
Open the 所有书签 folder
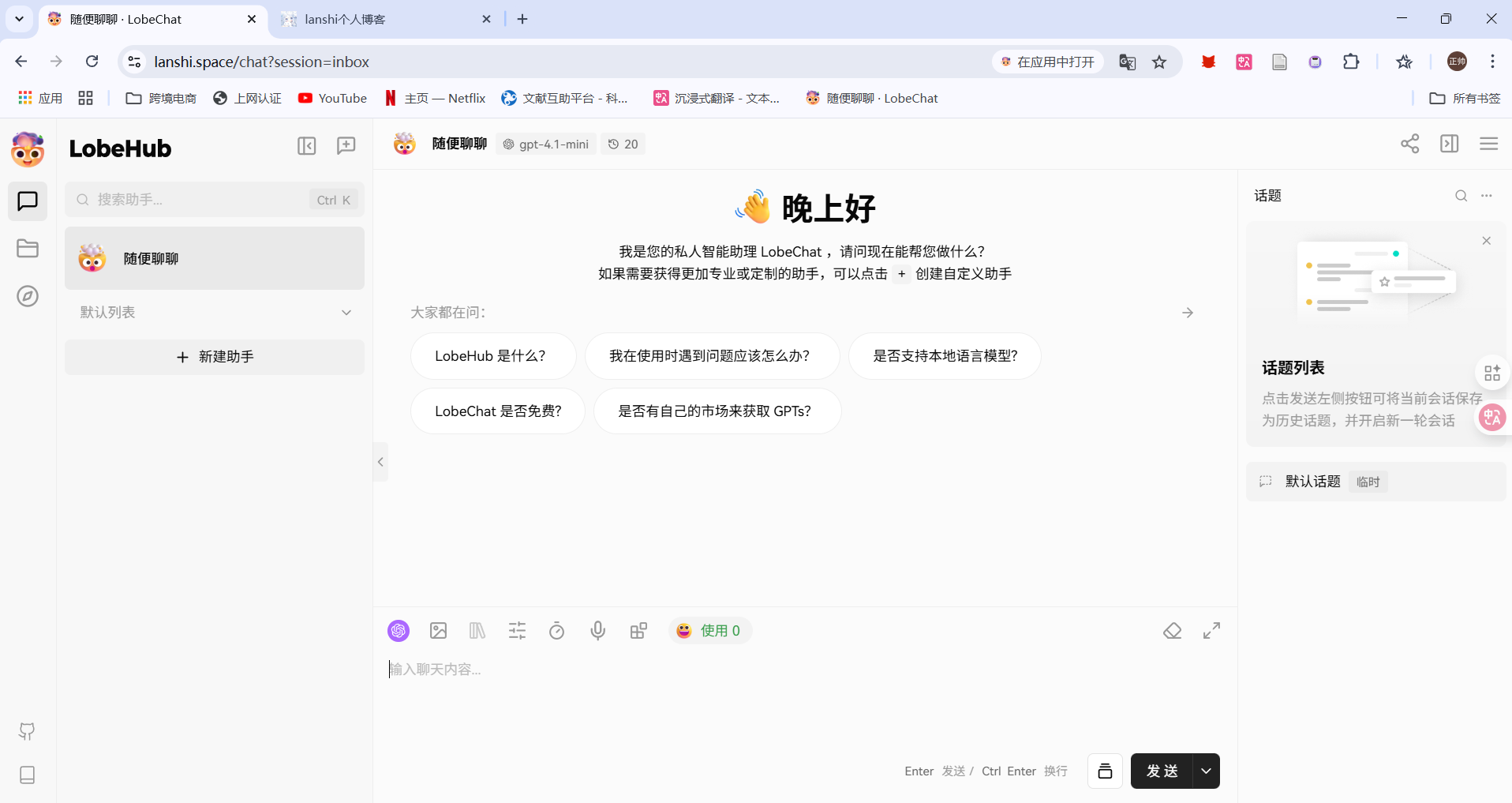[1465, 98]
